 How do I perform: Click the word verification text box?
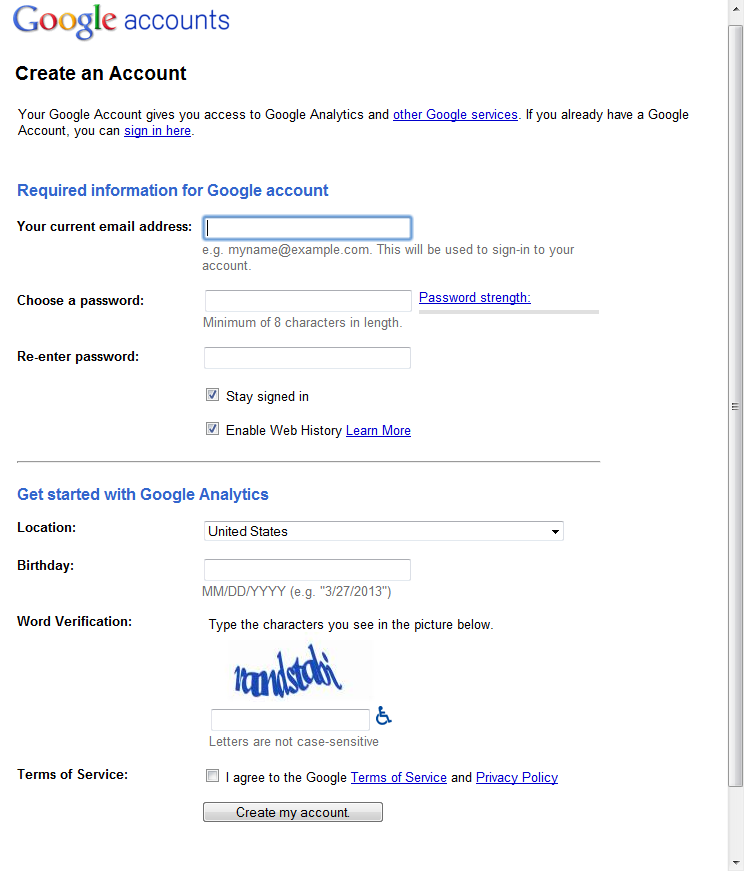pos(290,720)
